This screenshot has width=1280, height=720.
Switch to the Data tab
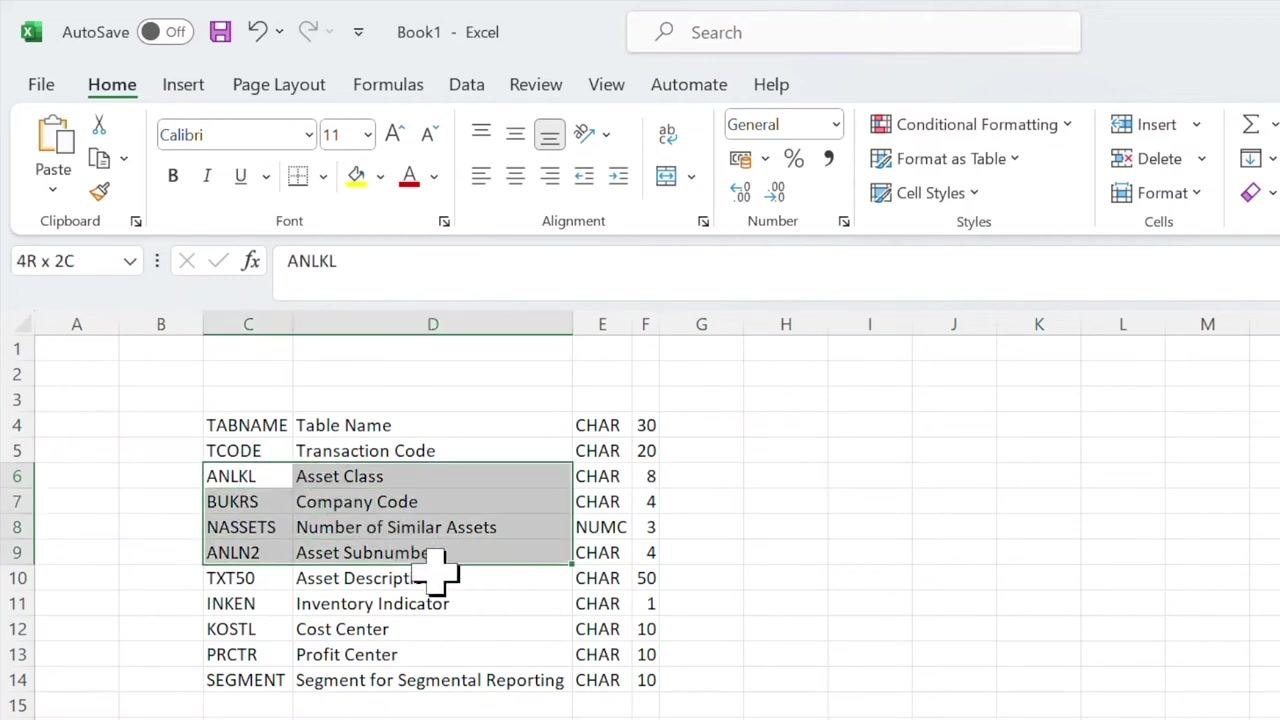pyautogui.click(x=466, y=84)
